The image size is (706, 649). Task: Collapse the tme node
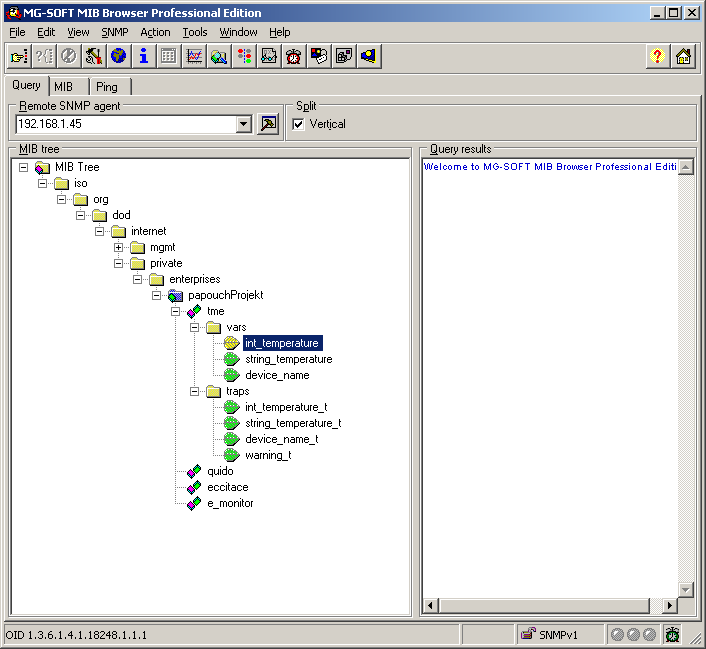click(x=175, y=311)
